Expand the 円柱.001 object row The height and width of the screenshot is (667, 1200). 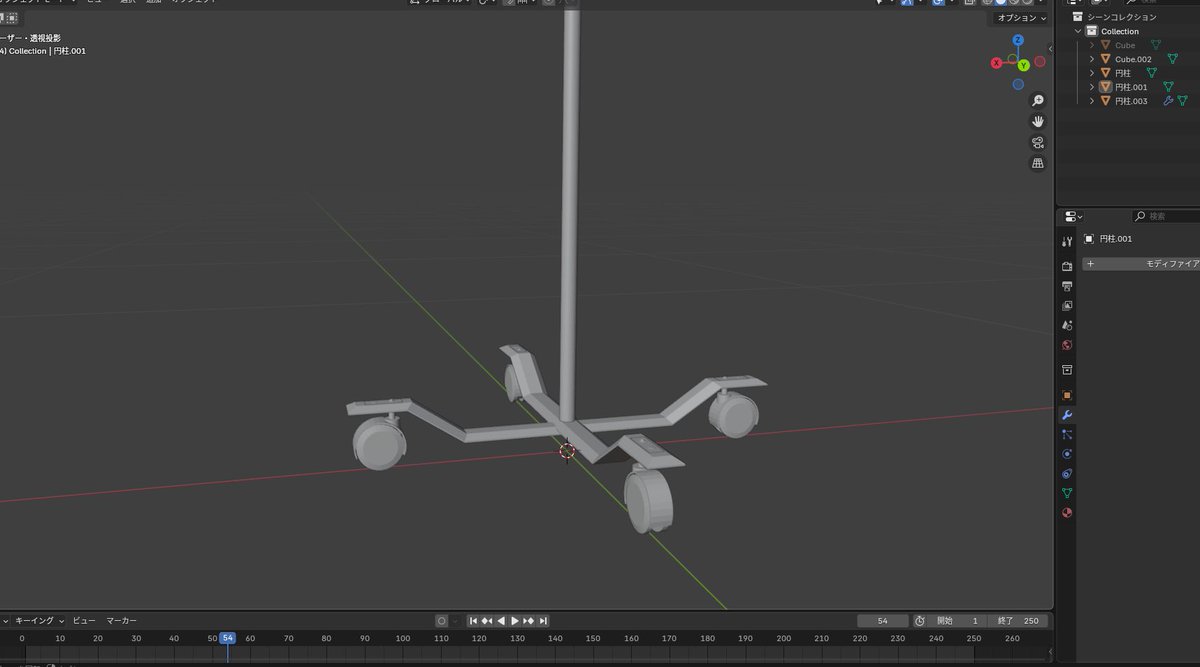tap(1092, 87)
